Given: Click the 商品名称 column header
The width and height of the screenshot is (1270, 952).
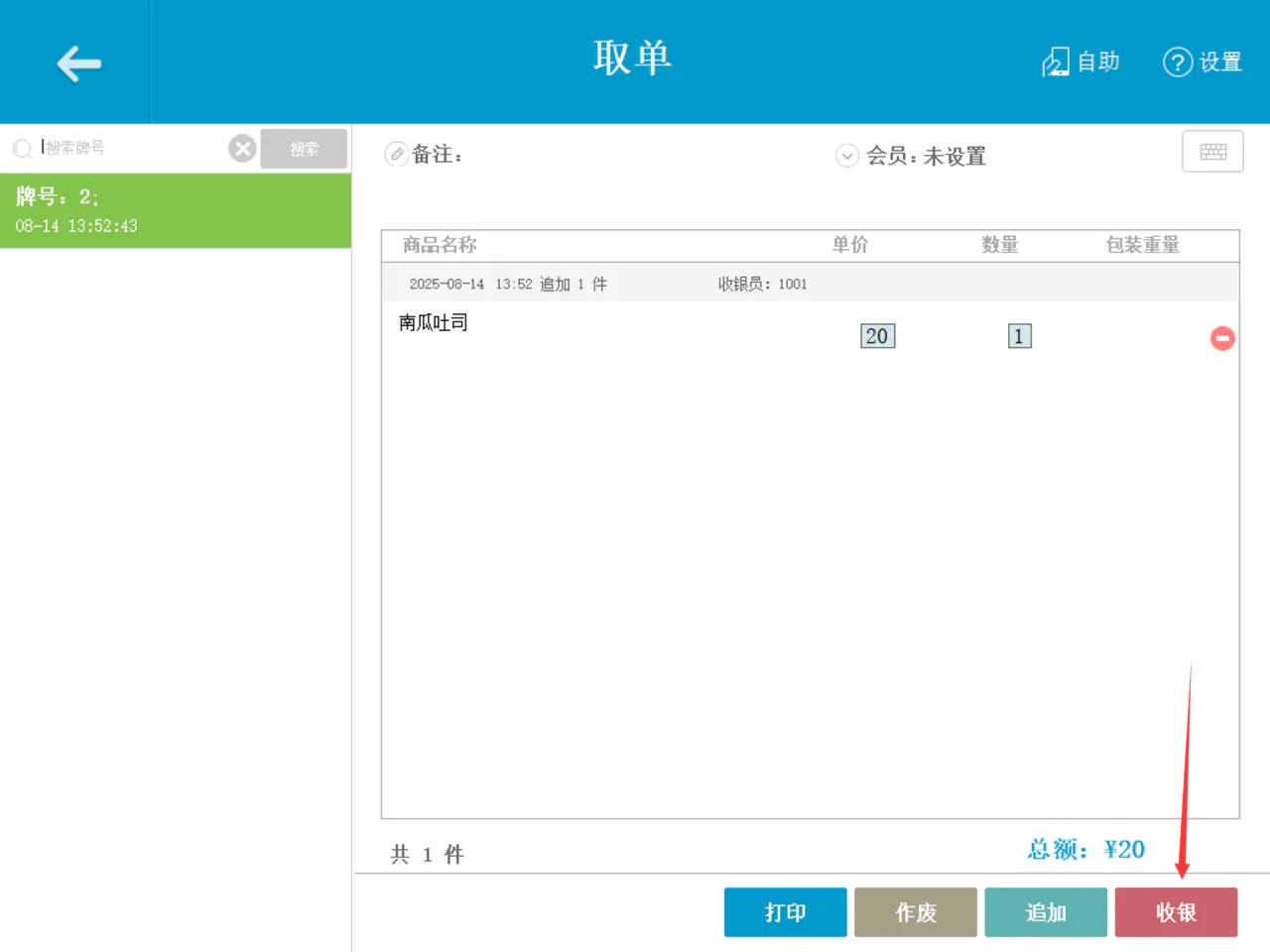Looking at the screenshot, I should click(x=440, y=245).
